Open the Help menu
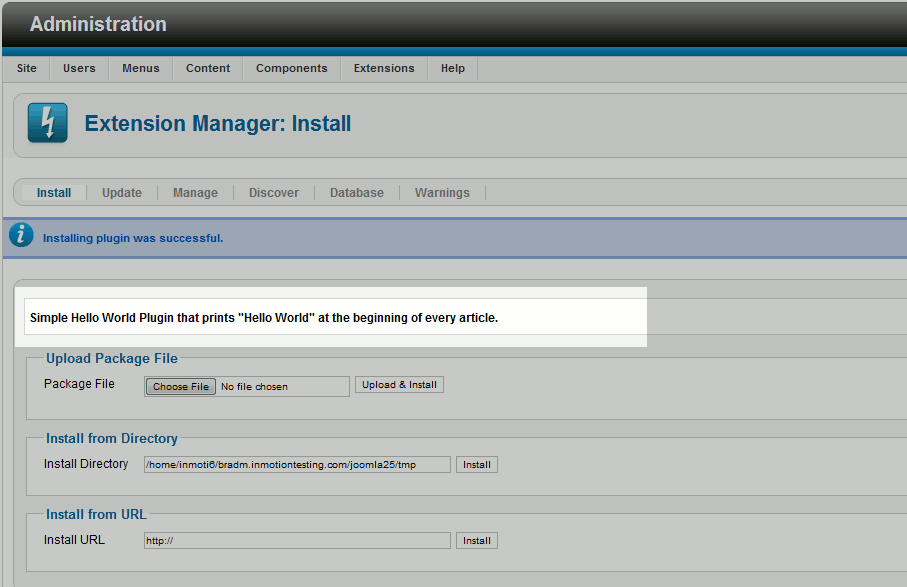Viewport: 907px width, 587px height. (453, 68)
